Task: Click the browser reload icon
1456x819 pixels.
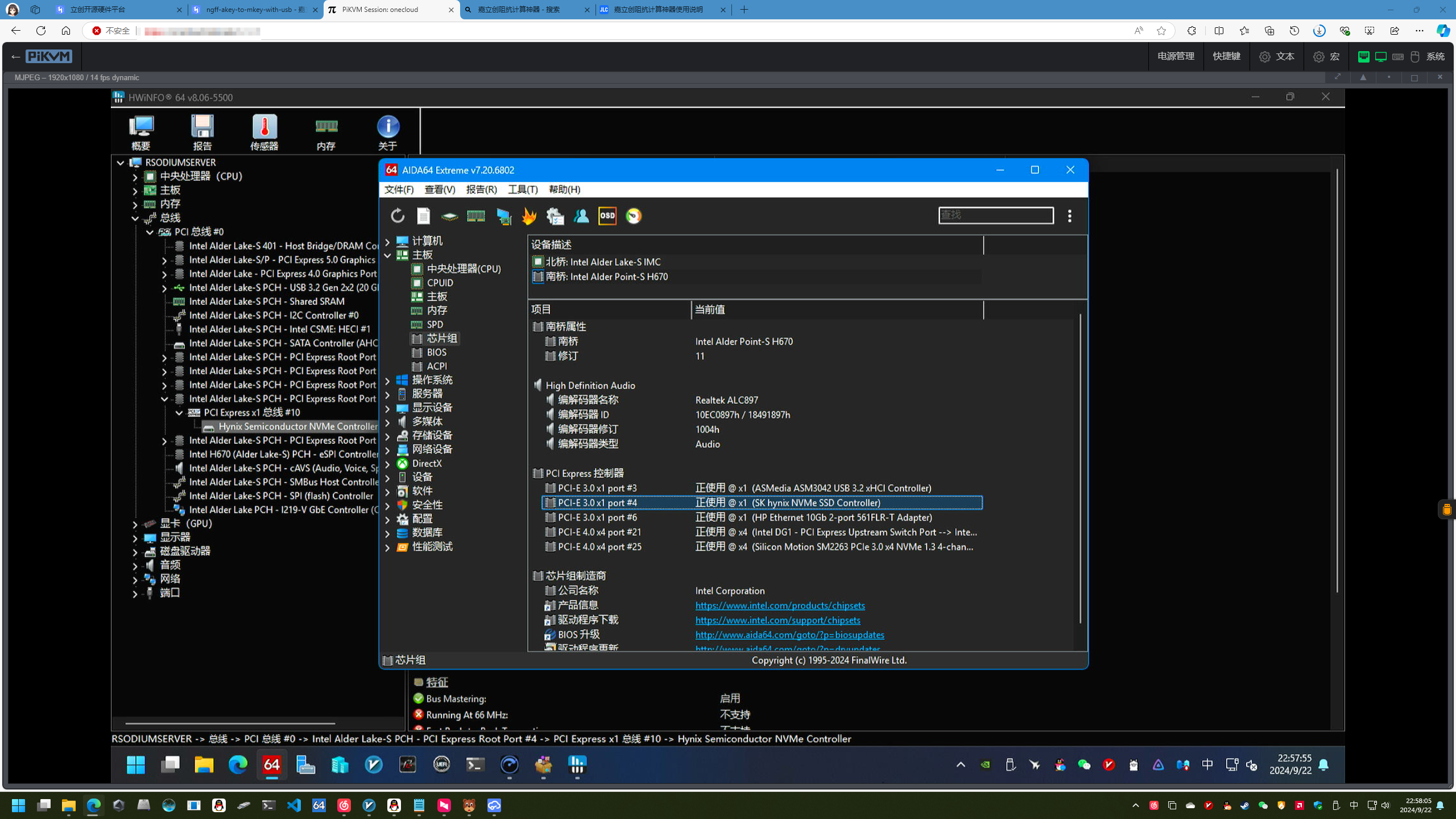Action: click(x=41, y=31)
